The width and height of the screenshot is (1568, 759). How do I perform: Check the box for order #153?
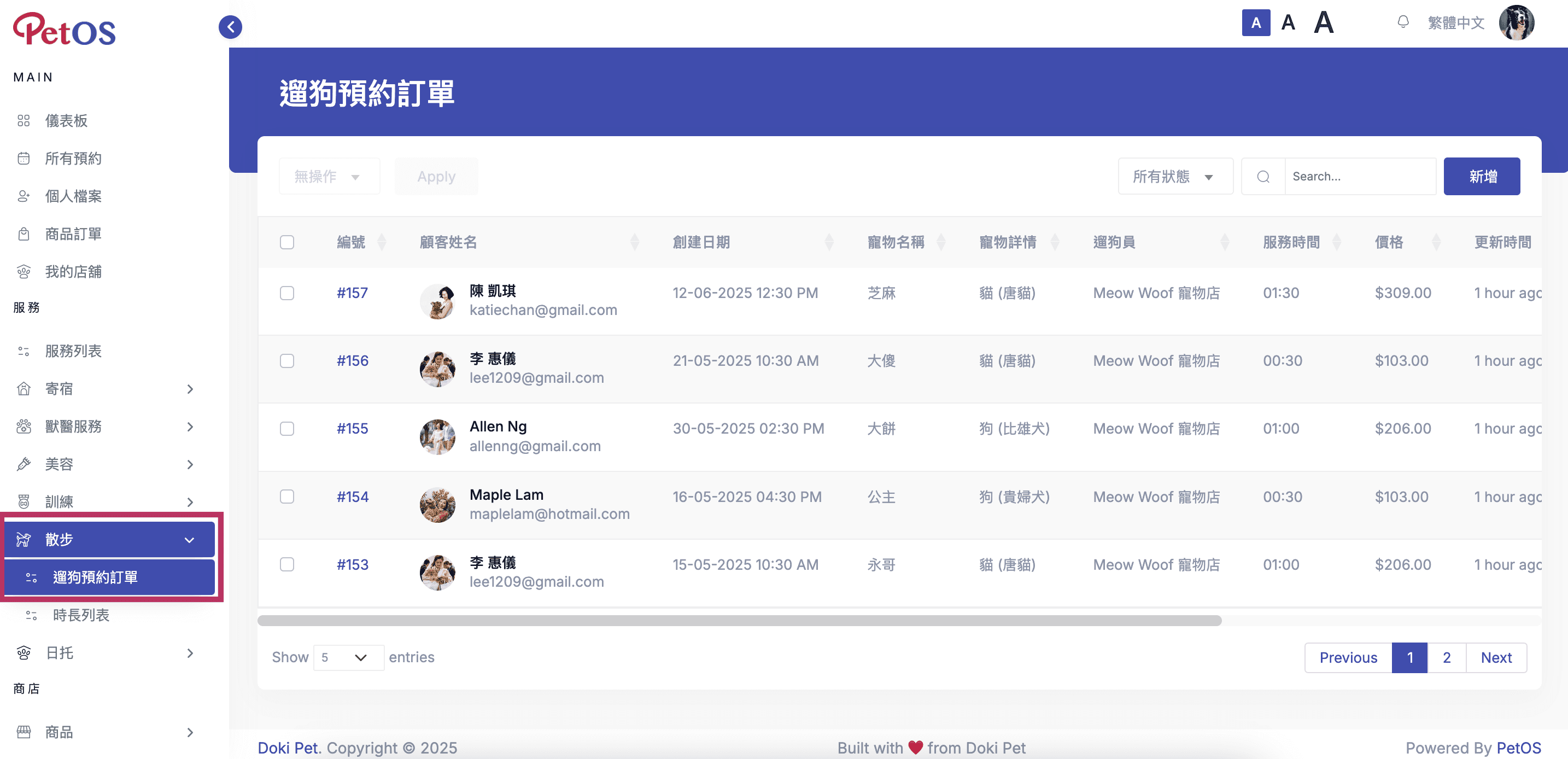pyautogui.click(x=286, y=565)
